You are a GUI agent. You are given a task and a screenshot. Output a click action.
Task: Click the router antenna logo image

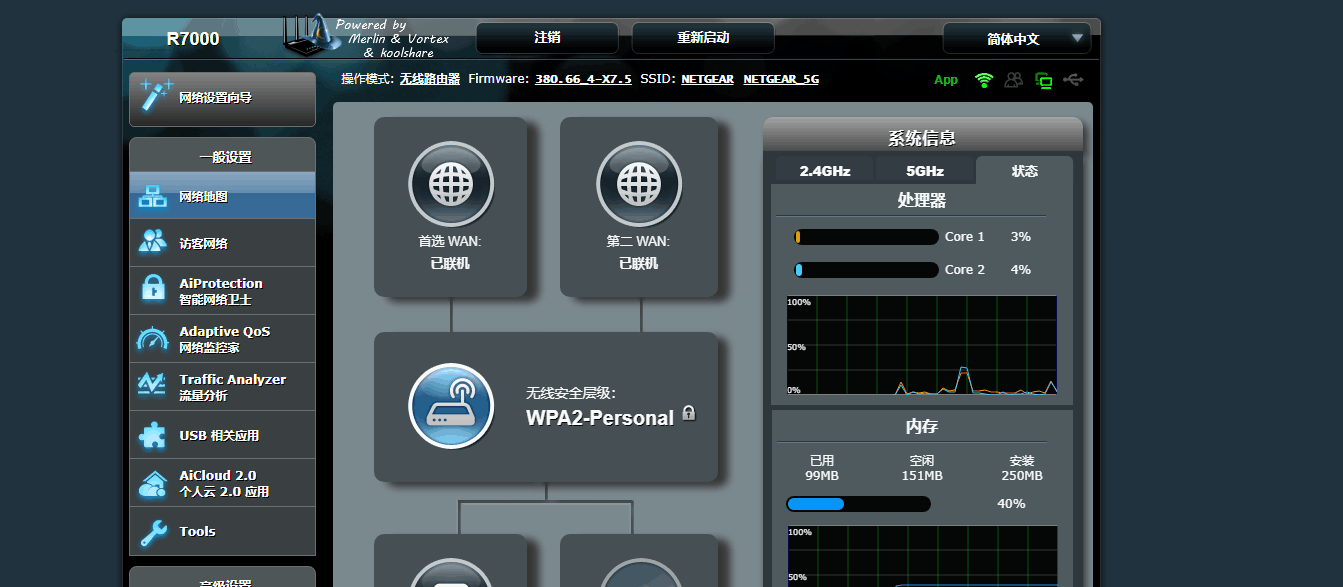click(310, 36)
